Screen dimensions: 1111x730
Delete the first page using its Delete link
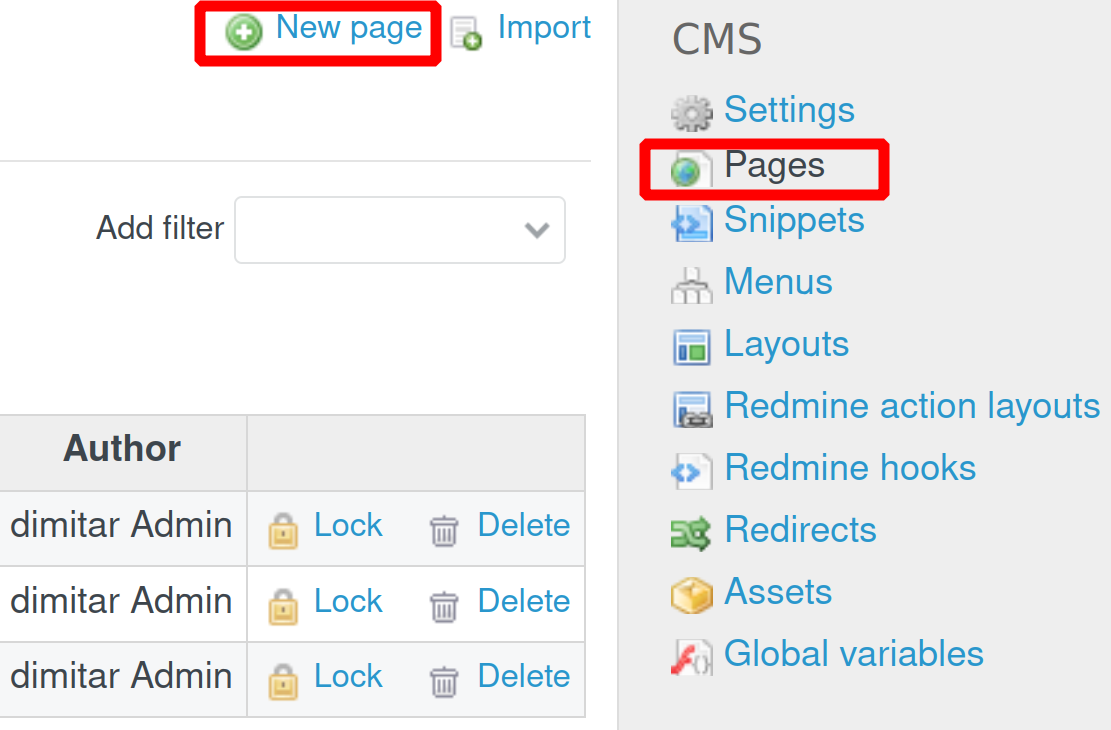tap(523, 524)
